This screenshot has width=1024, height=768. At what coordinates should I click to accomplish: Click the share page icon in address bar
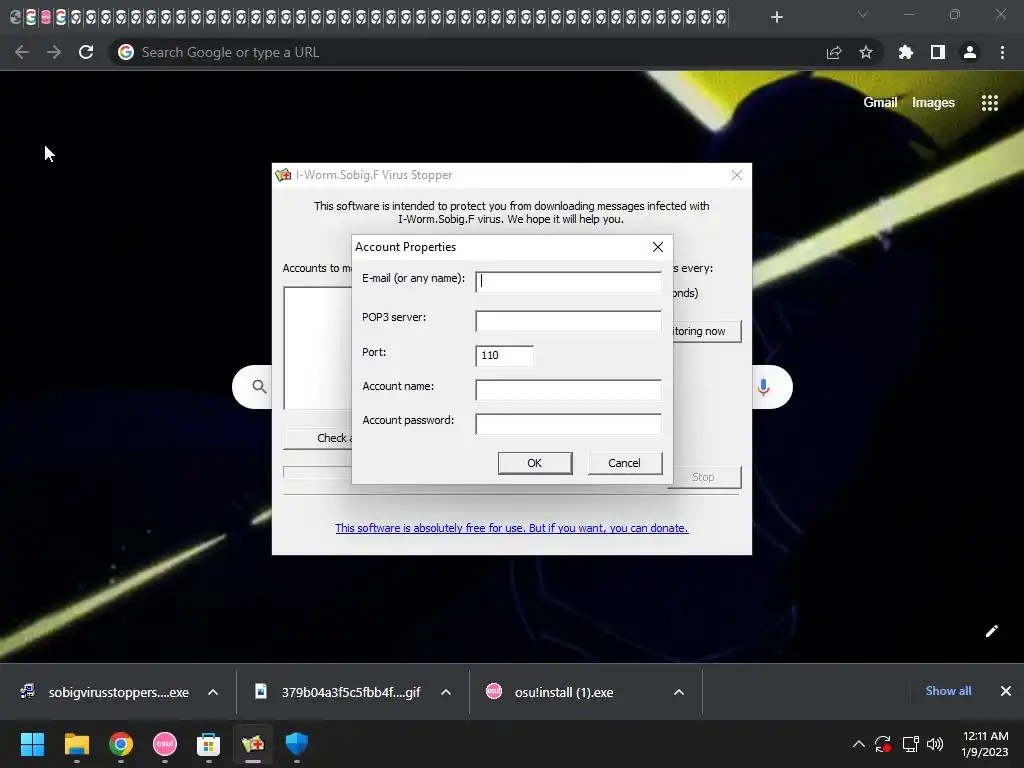pos(833,52)
